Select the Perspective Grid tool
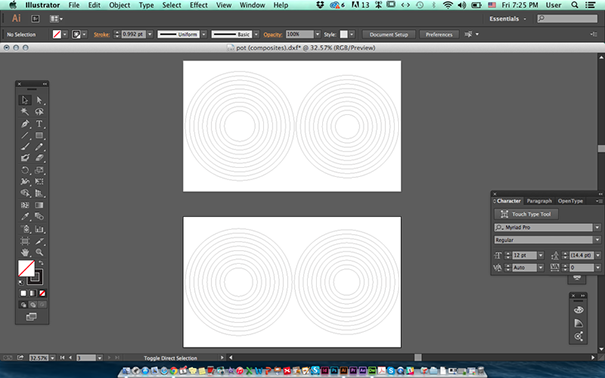 coord(39,193)
